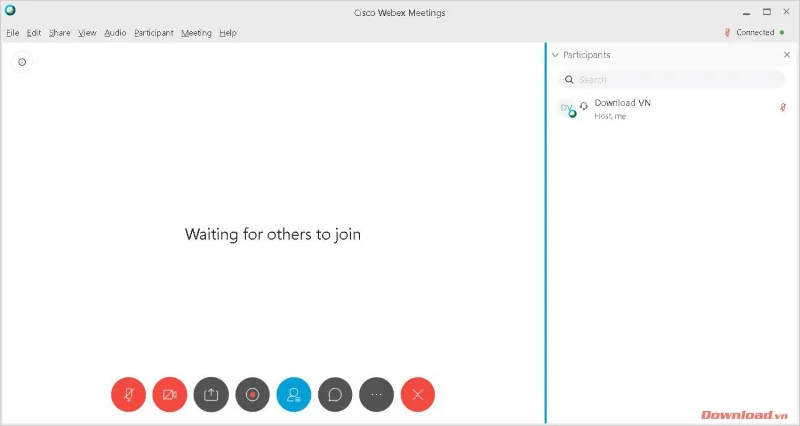Open the Participant menu
Image resolution: width=800 pixels, height=426 pixels.
[154, 33]
